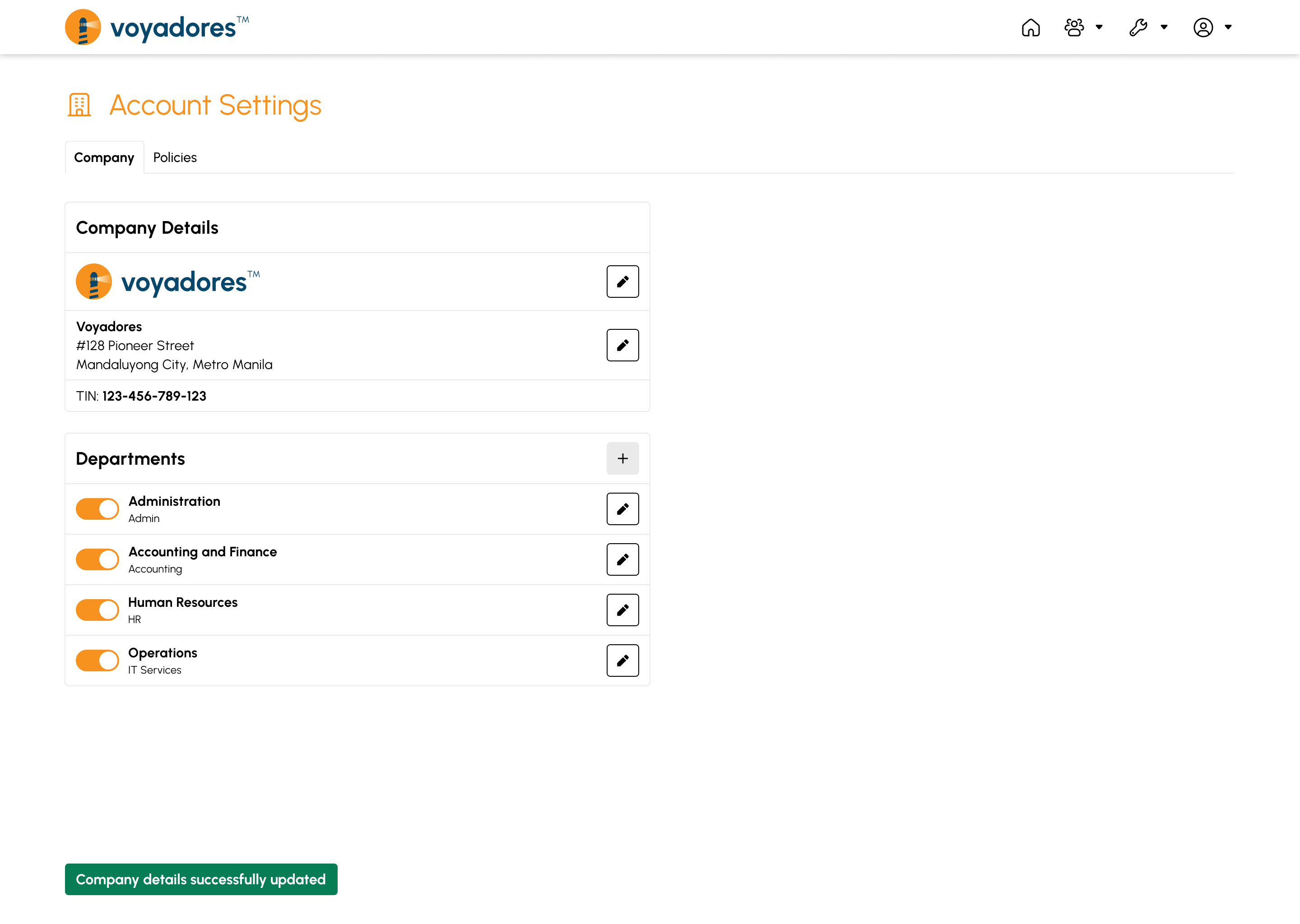Click the edit icon for Accounting and Finance
The image size is (1300, 924).
[622, 559]
